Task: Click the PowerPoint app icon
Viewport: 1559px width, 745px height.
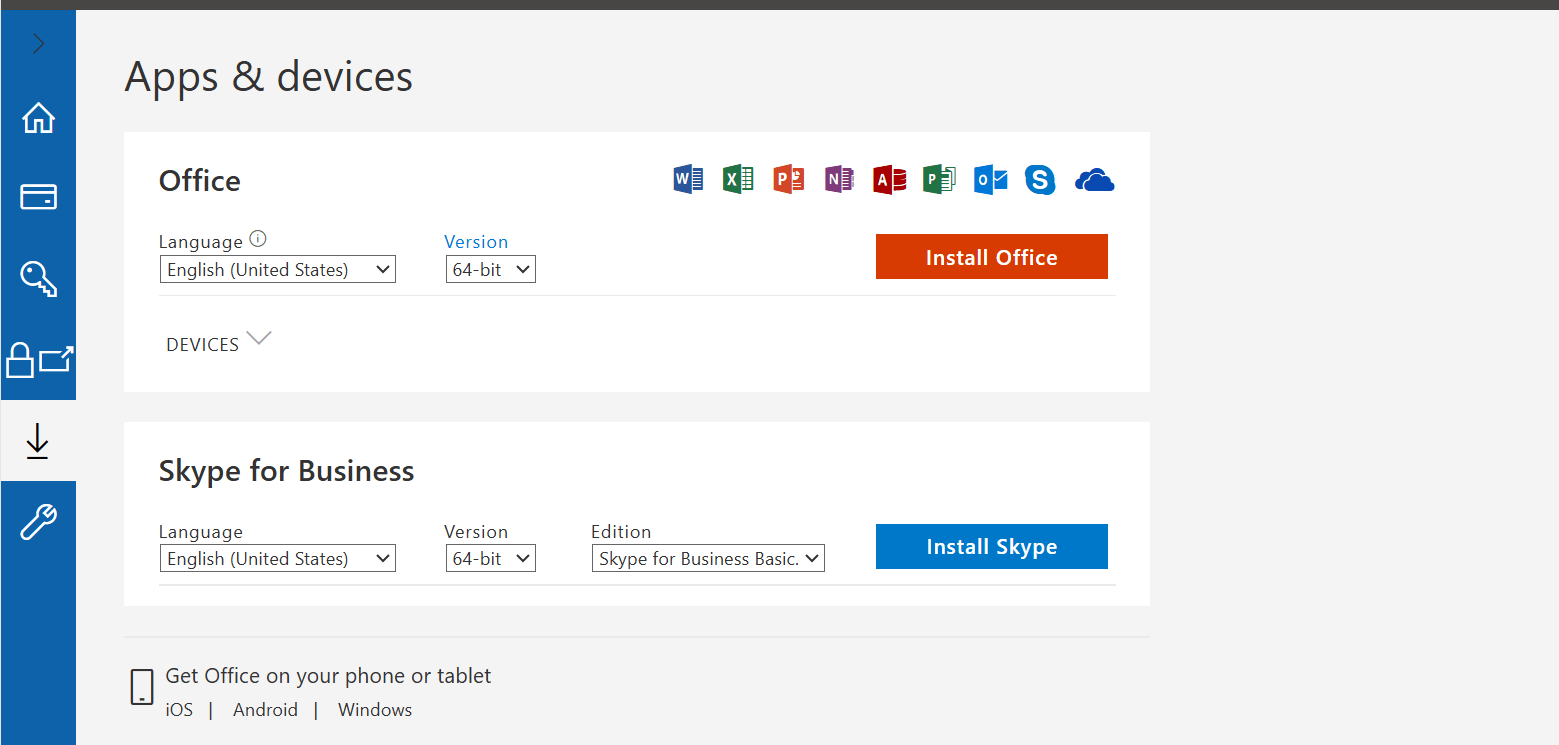Action: pyautogui.click(x=789, y=179)
